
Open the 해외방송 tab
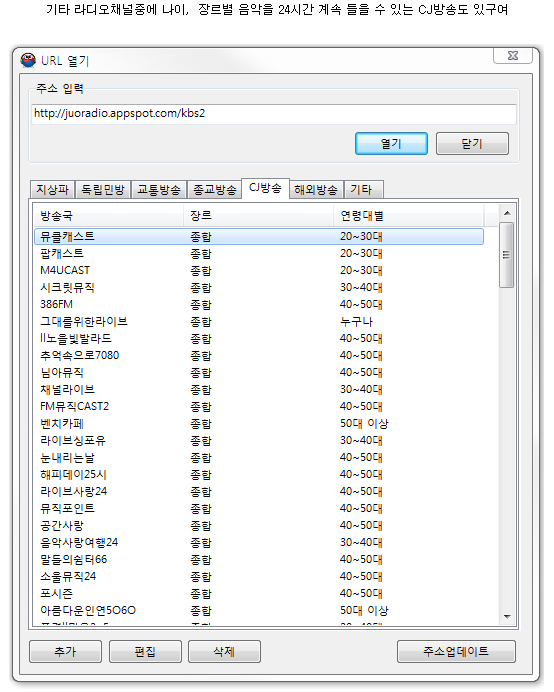point(316,190)
